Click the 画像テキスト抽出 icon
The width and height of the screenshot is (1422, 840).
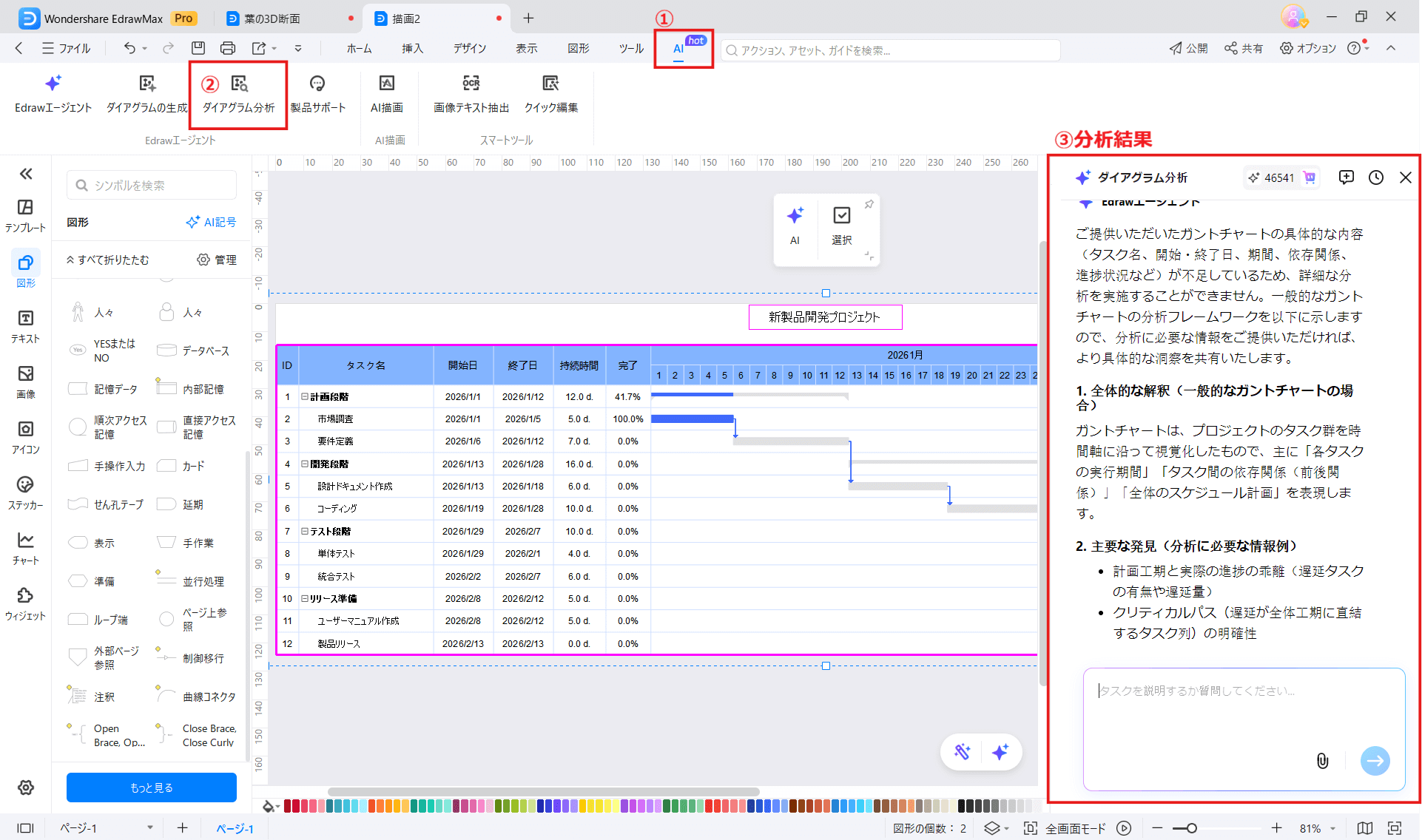pyautogui.click(x=471, y=94)
